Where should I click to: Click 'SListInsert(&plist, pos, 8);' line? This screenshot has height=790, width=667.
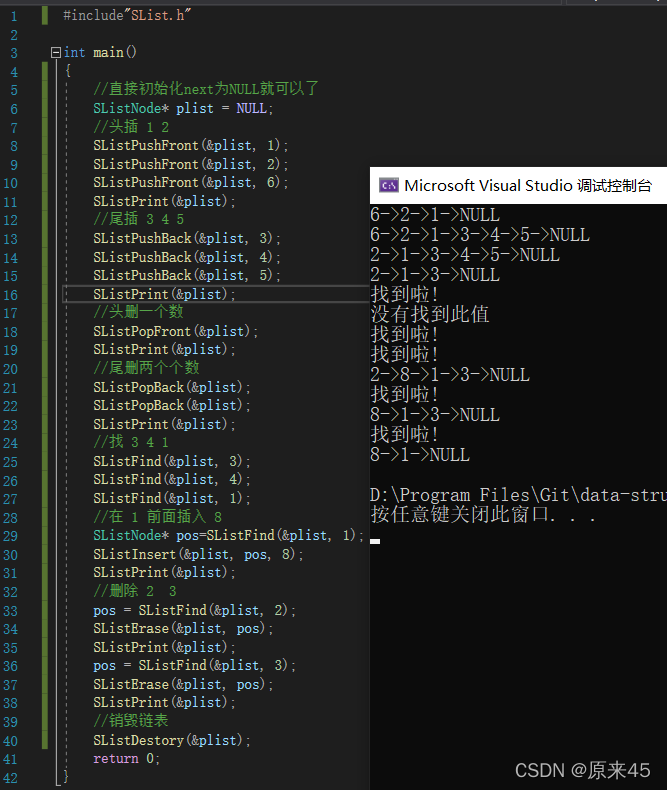point(198,555)
